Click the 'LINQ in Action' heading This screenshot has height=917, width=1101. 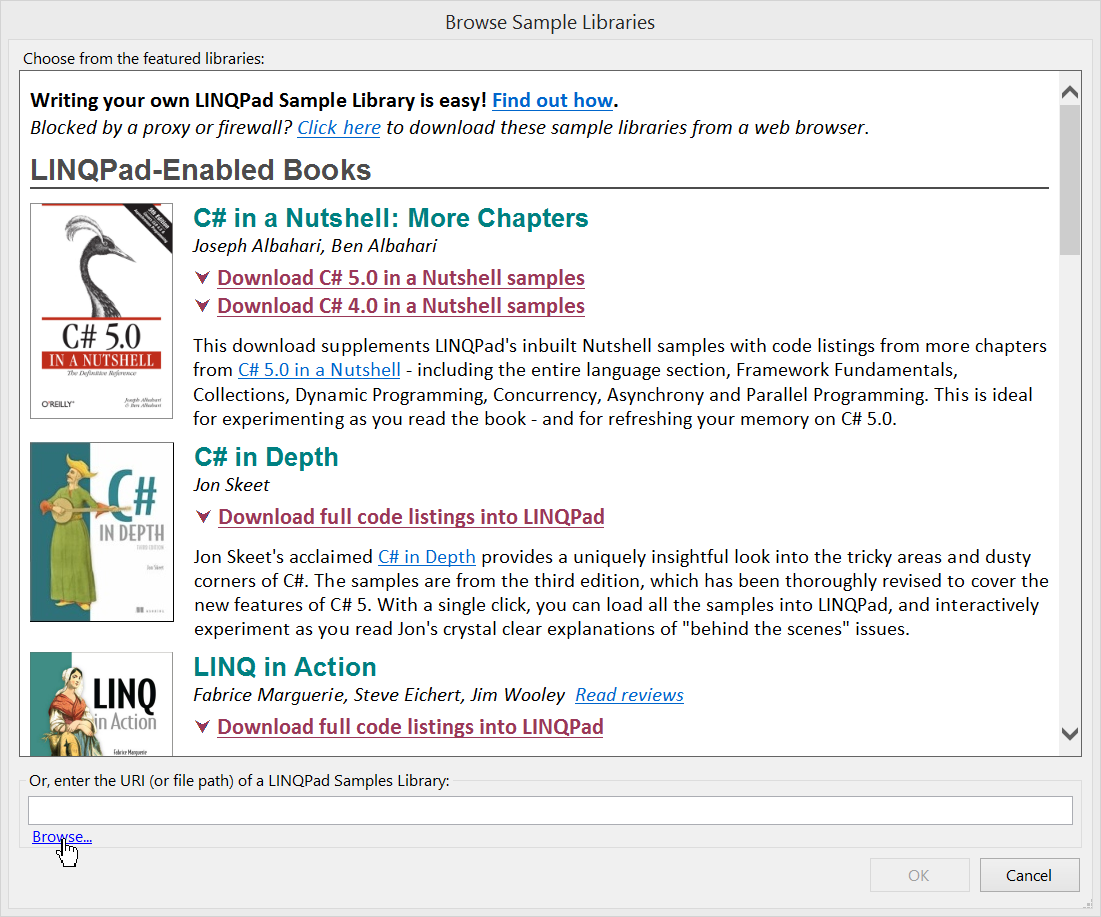(x=285, y=667)
